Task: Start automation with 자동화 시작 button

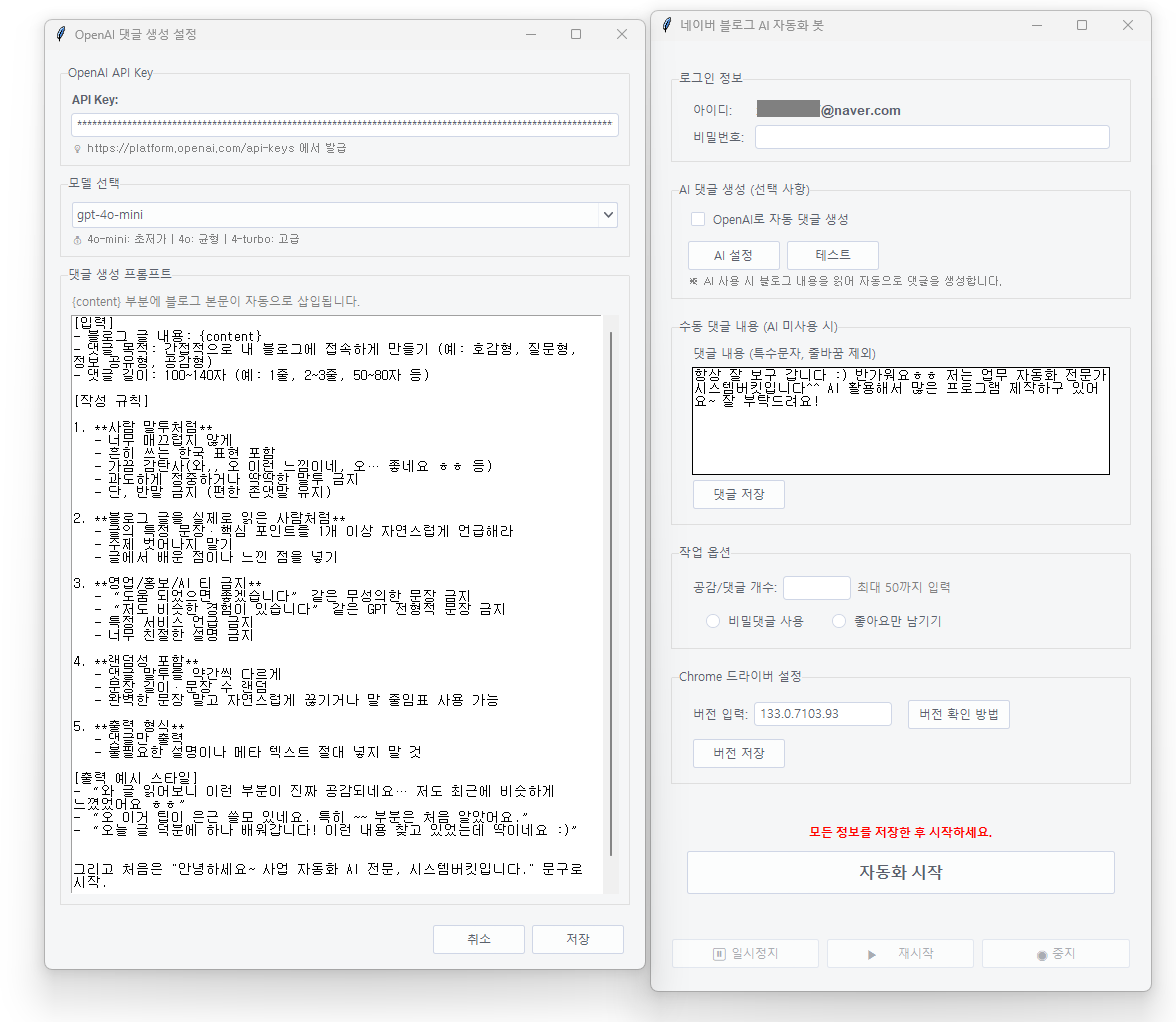Action: click(901, 872)
